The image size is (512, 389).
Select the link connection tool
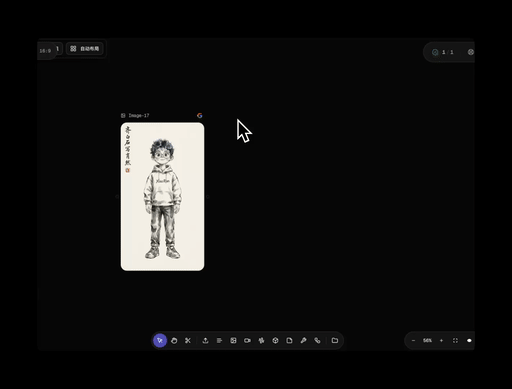click(317, 340)
